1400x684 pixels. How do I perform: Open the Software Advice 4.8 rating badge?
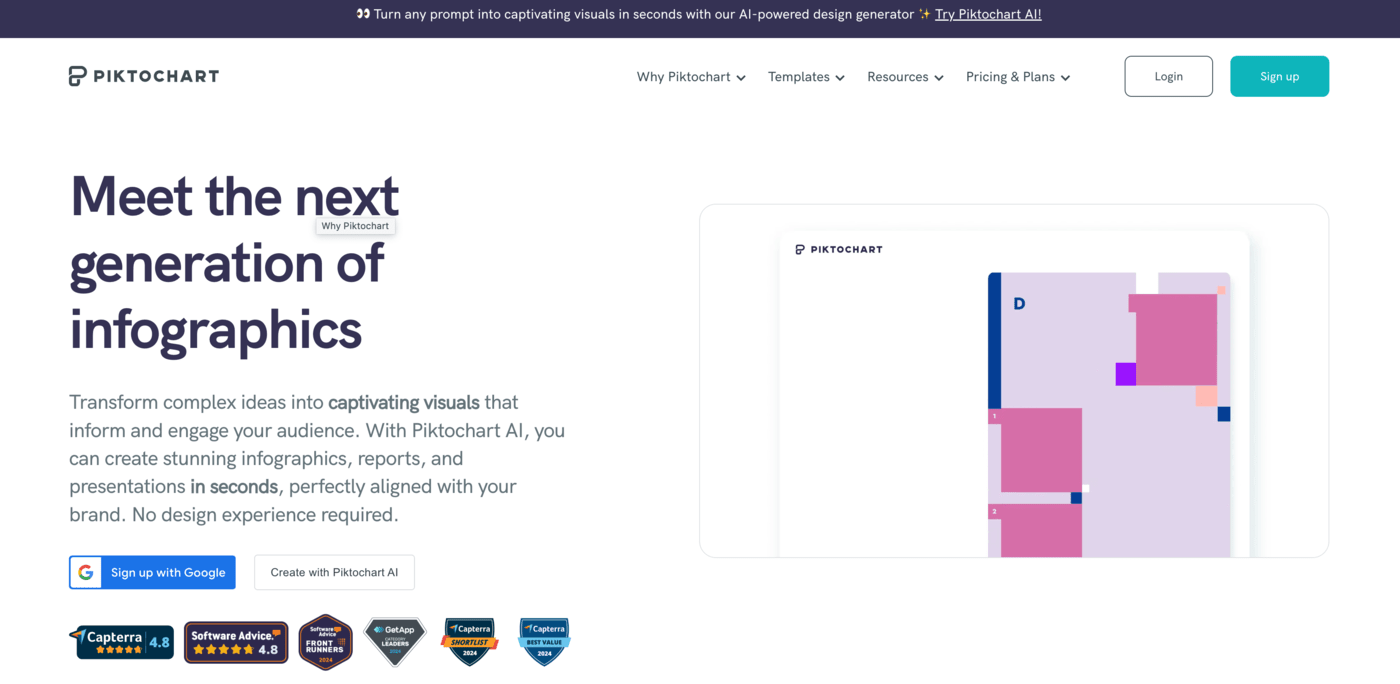[x=236, y=642]
